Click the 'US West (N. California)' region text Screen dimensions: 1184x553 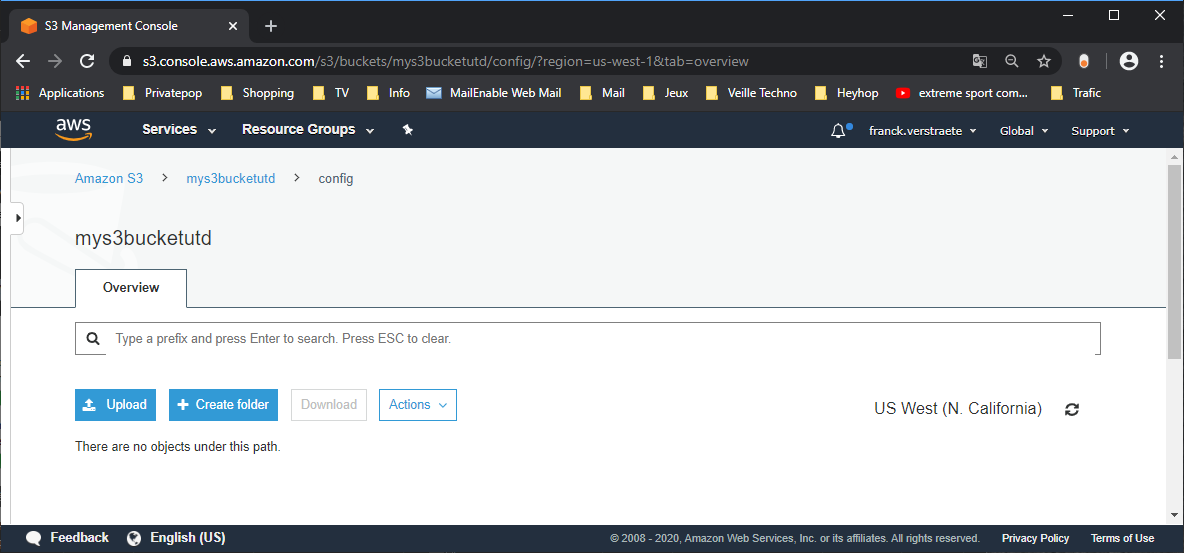958,409
